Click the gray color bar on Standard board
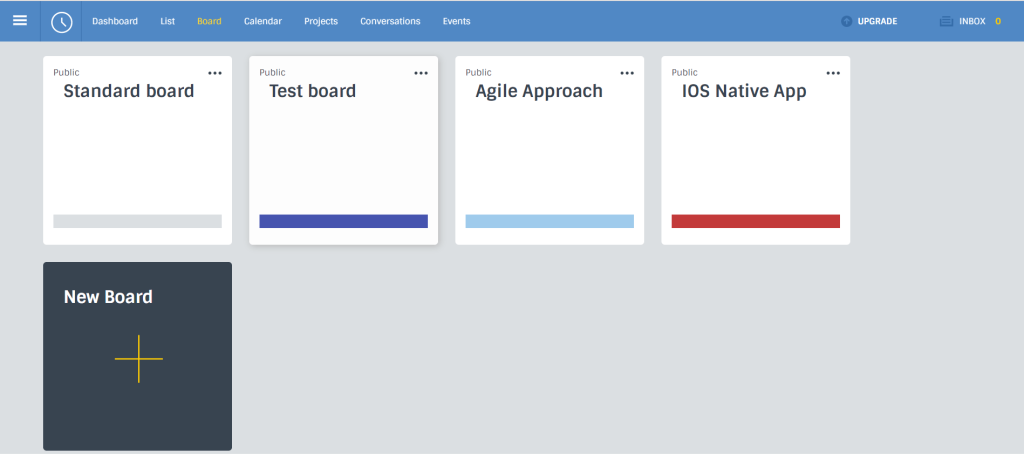1024x455 pixels. click(x=137, y=221)
